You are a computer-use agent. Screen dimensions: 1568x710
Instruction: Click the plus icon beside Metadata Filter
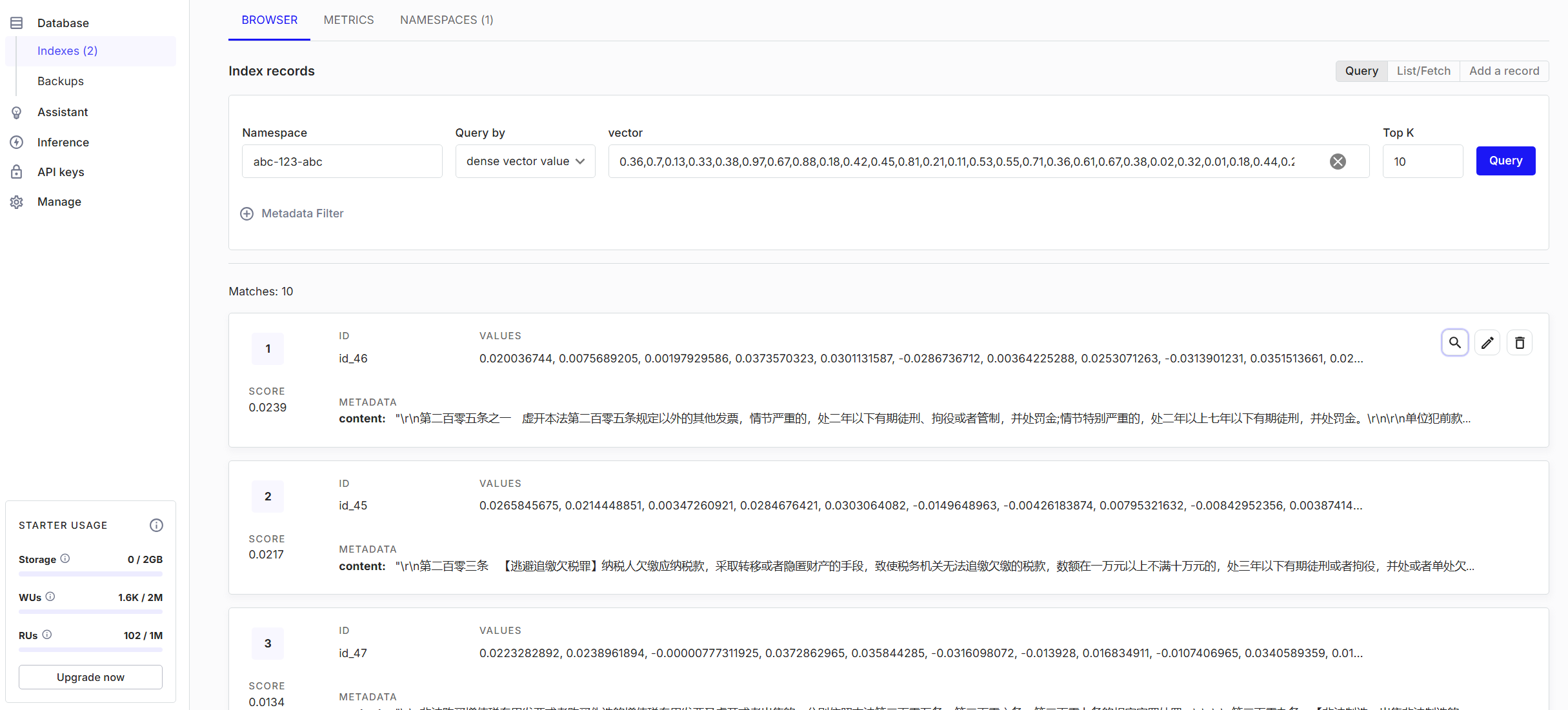tap(246, 213)
